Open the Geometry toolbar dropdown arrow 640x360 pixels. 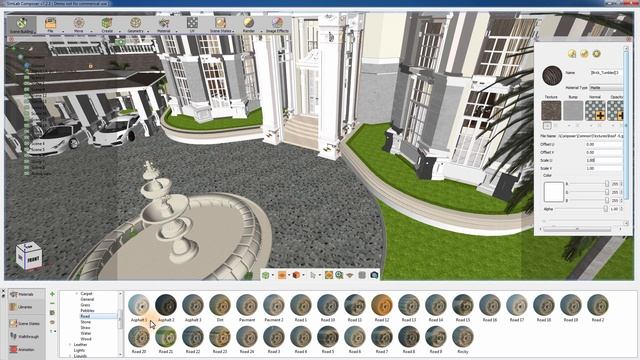pos(148,31)
